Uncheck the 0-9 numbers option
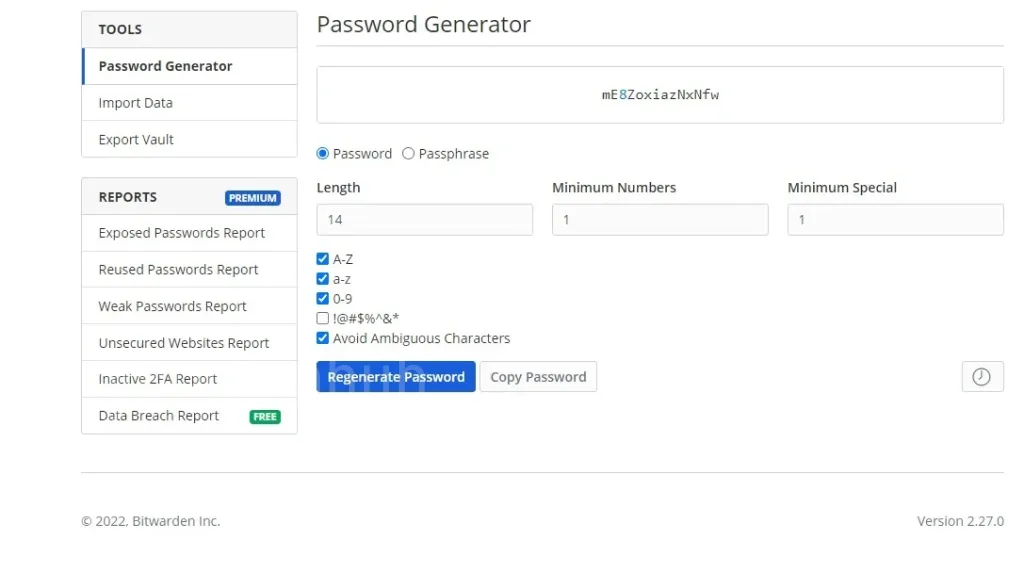1024x576 pixels. point(322,298)
